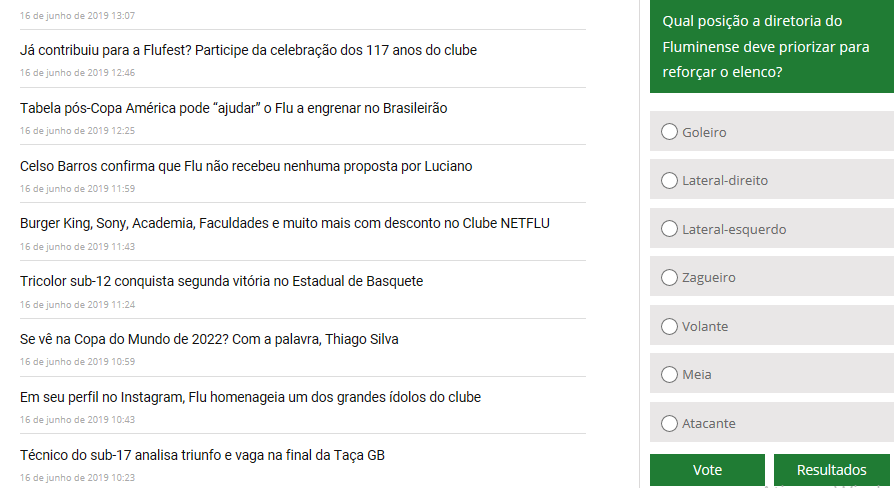This screenshot has width=894, height=488.
Task: Click timestamp 16 de junho 12:46
Action: tap(78, 72)
